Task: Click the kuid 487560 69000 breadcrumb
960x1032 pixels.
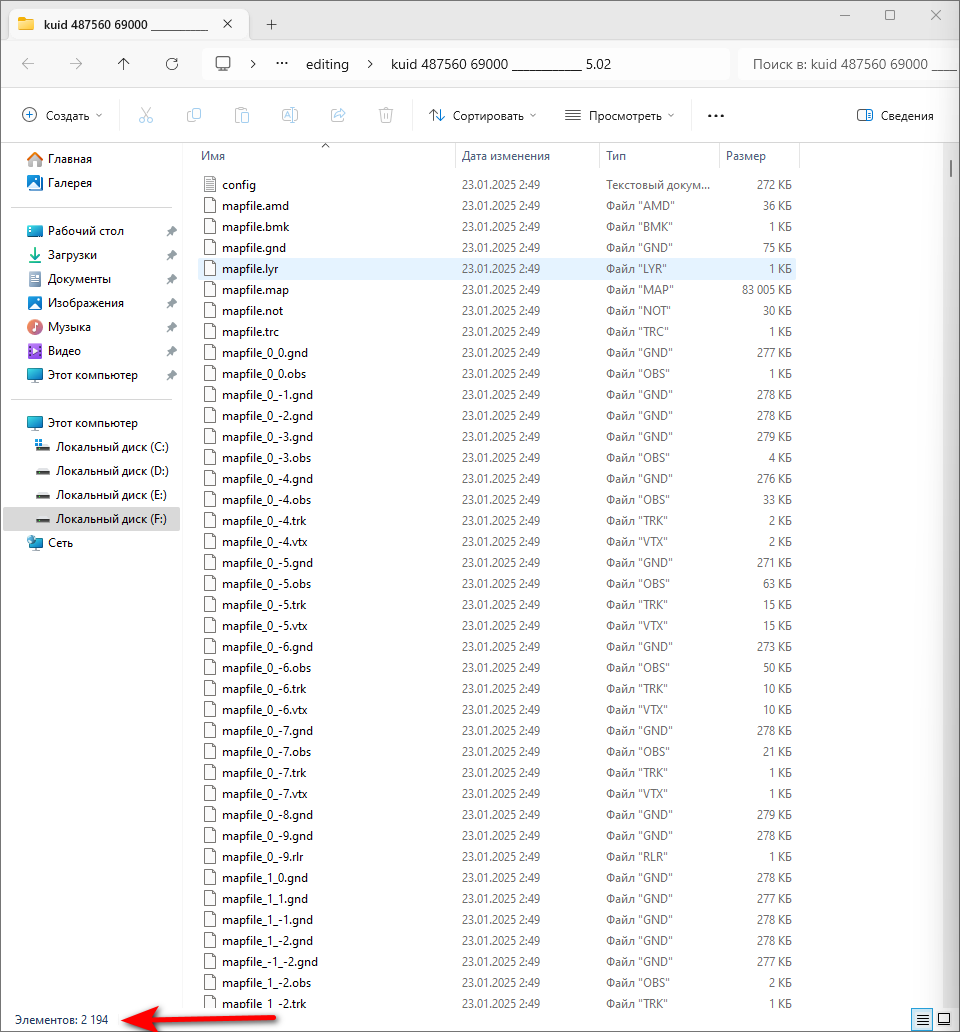Action: tap(501, 64)
